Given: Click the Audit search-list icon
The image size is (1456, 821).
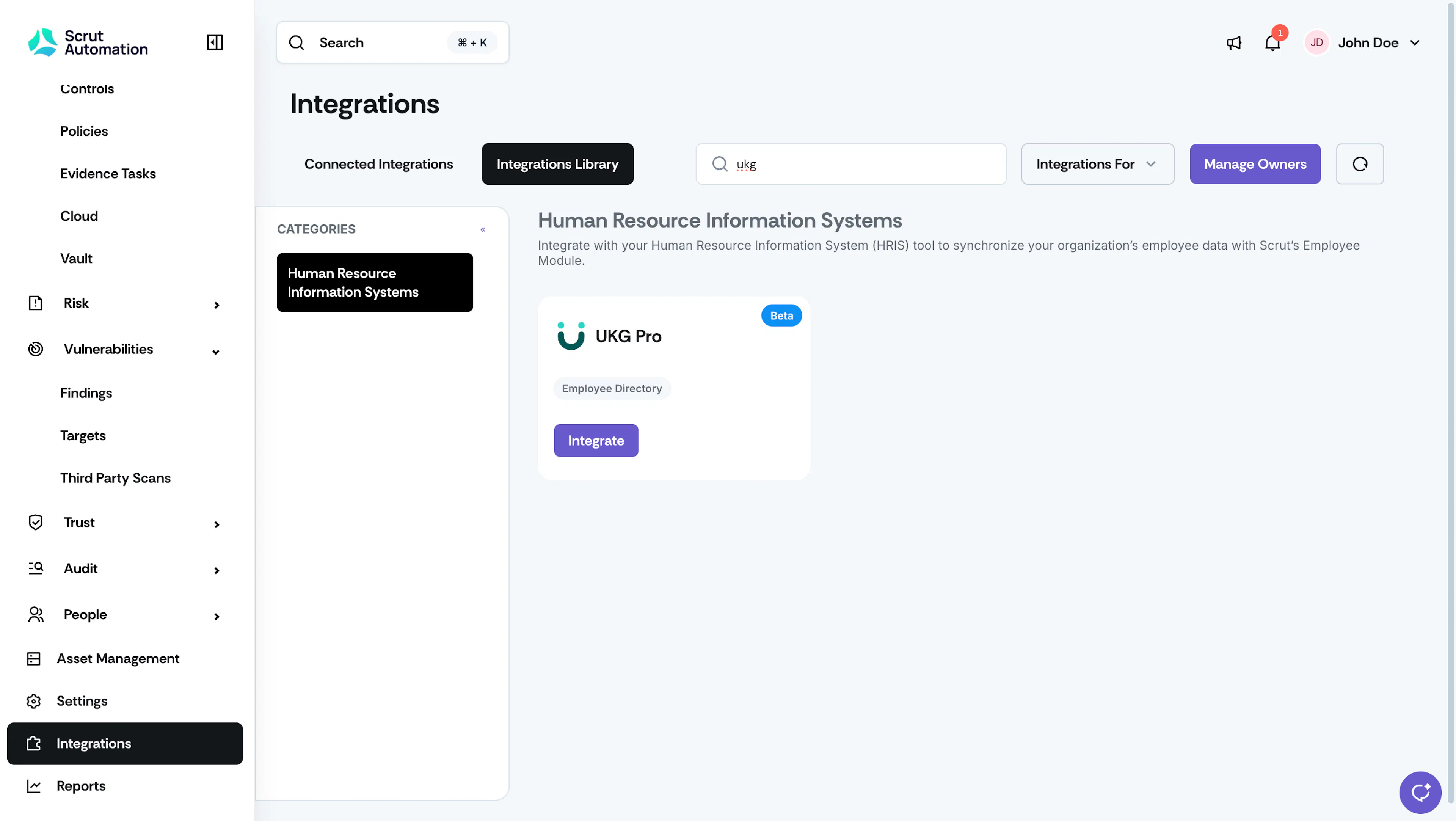Looking at the screenshot, I should pyautogui.click(x=36, y=568).
